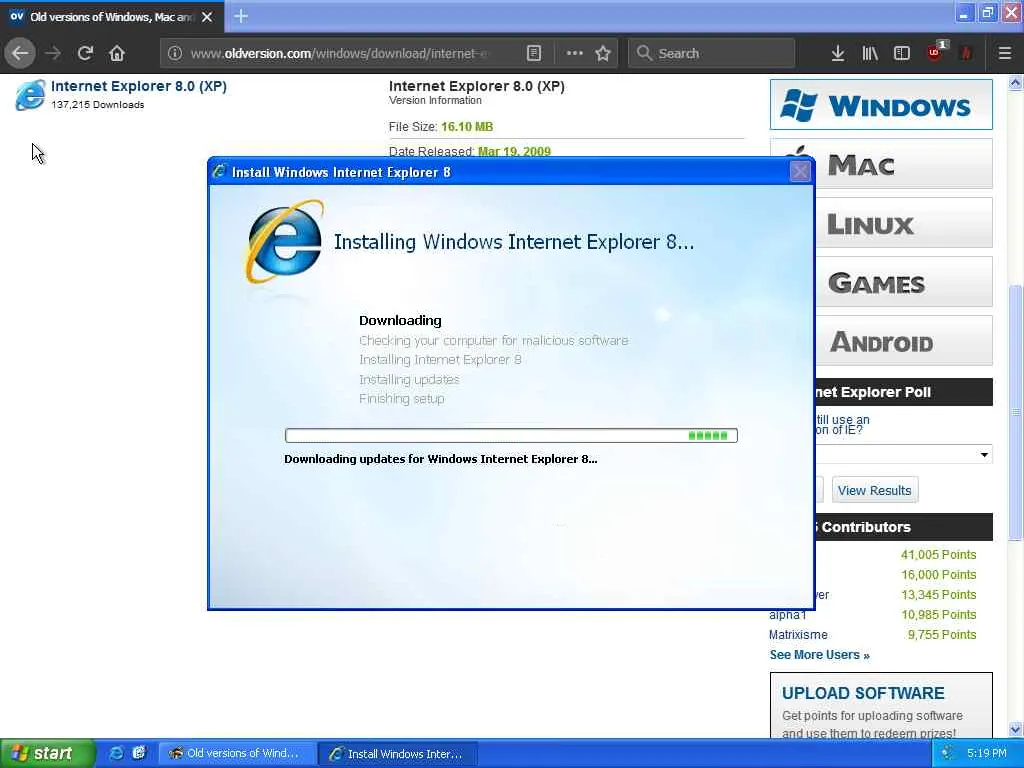1024x768 pixels.
Task: Open the Matrixisme contributor link
Action: click(x=798, y=635)
